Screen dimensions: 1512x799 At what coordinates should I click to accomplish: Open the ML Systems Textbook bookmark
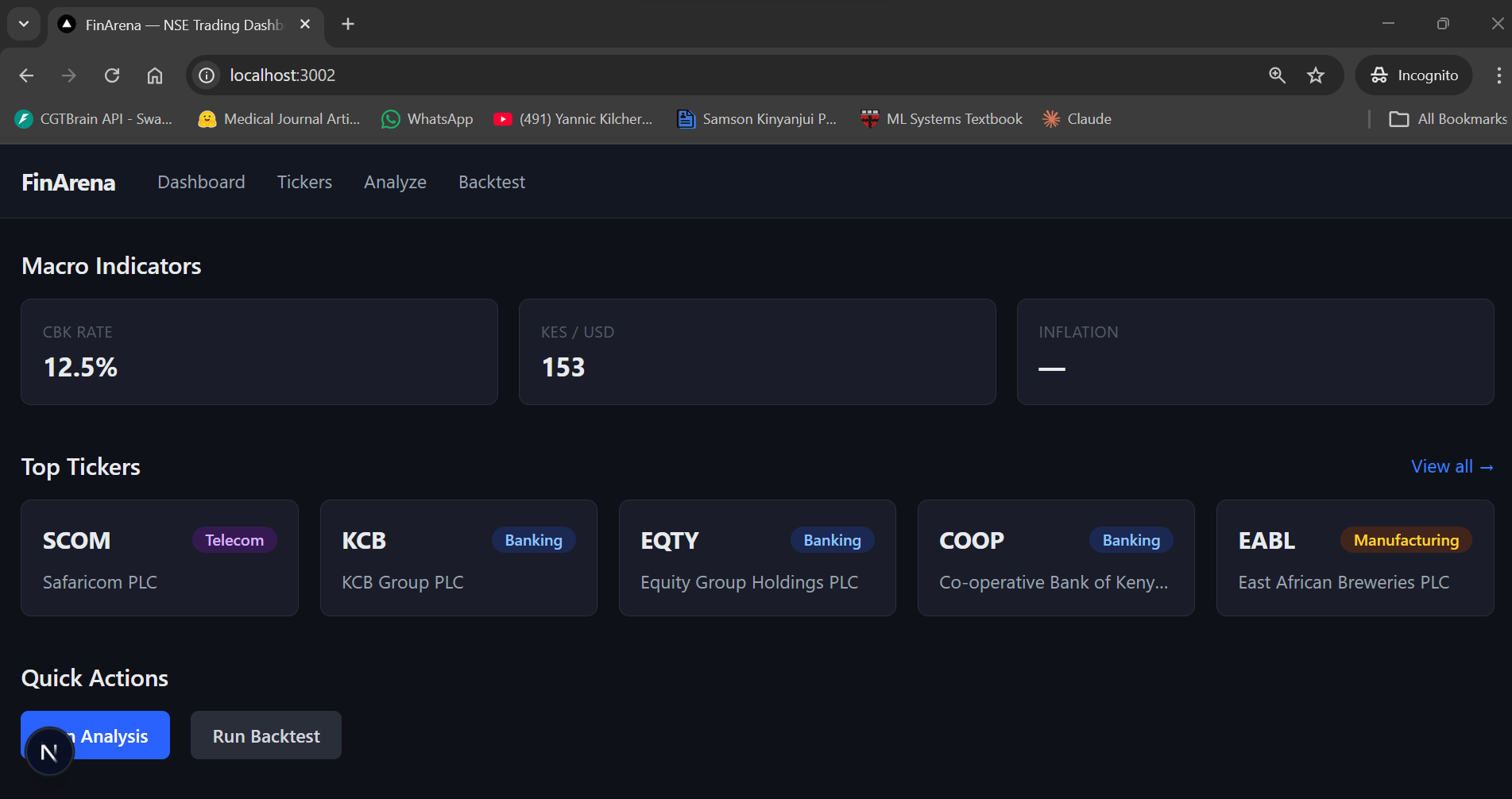(941, 118)
